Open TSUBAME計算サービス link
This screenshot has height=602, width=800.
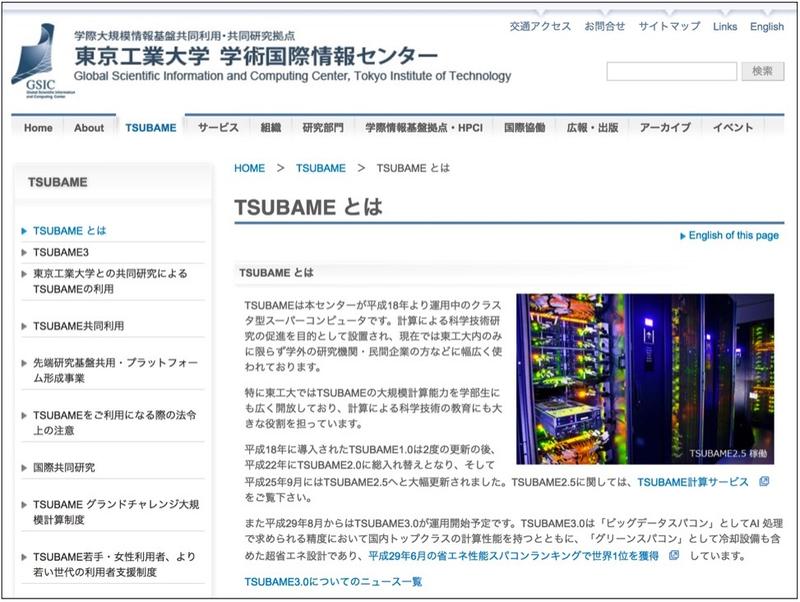click(693, 482)
